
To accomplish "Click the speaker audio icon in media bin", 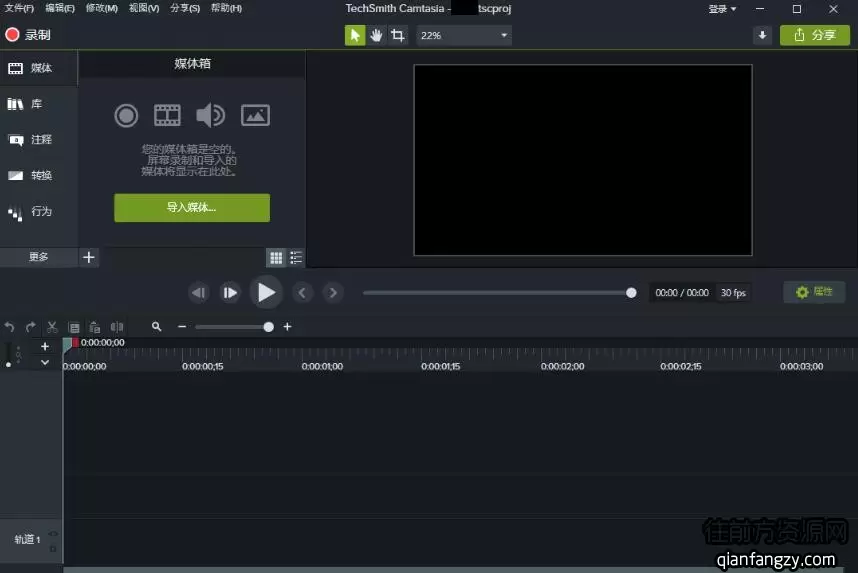I will pos(211,115).
